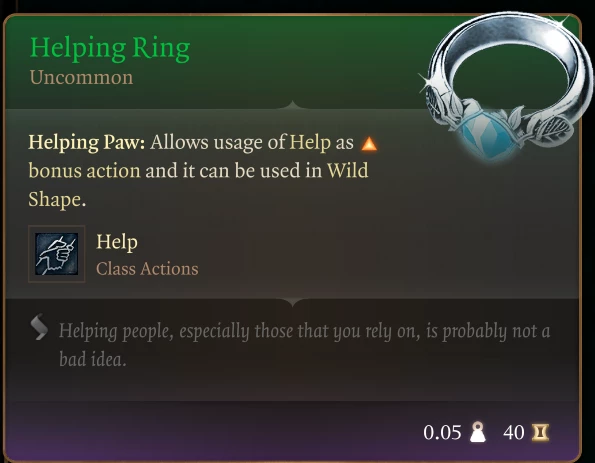Open the highlighted Help keyword in the description
595x463 pixels.
point(310,143)
